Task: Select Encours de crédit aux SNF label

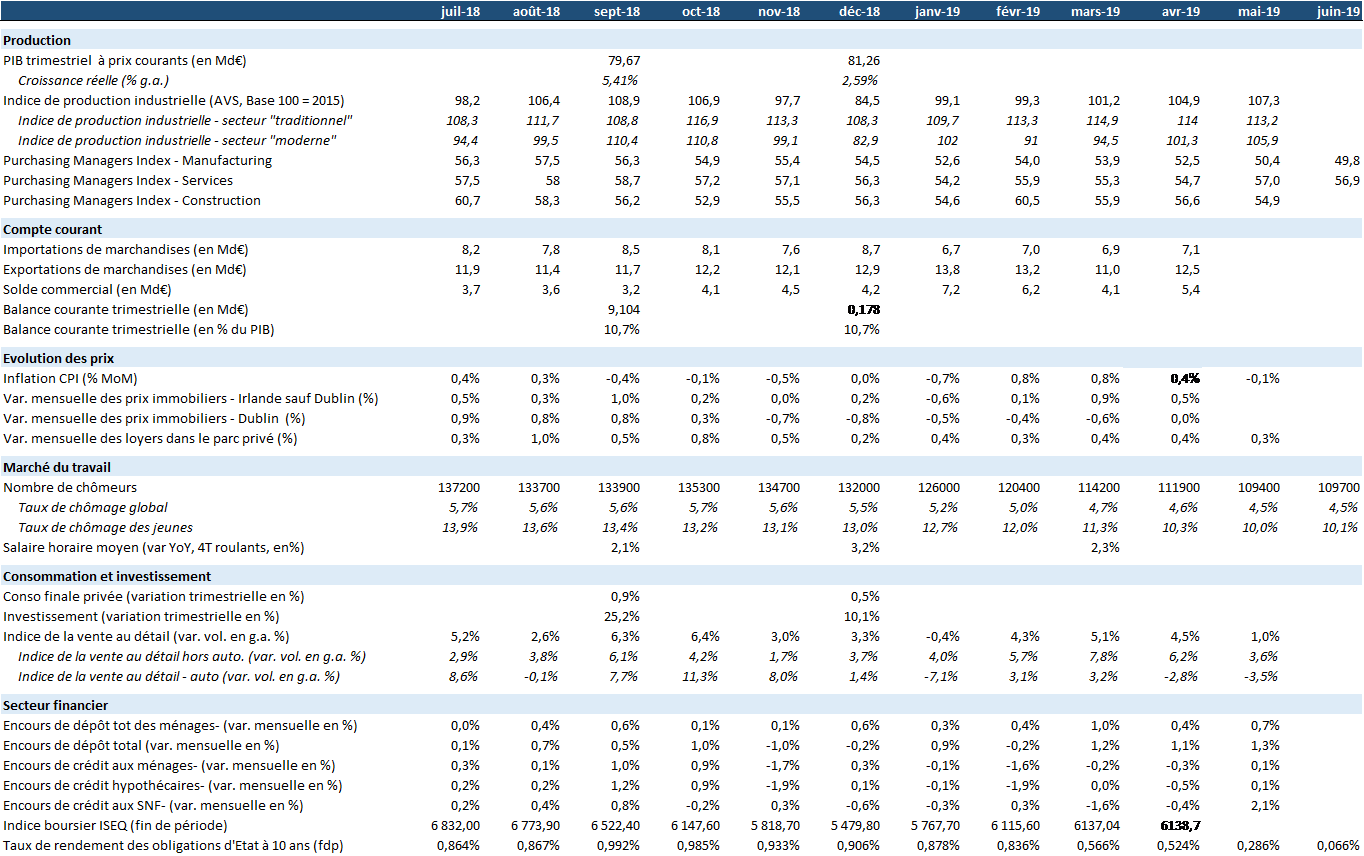Action: click(153, 805)
